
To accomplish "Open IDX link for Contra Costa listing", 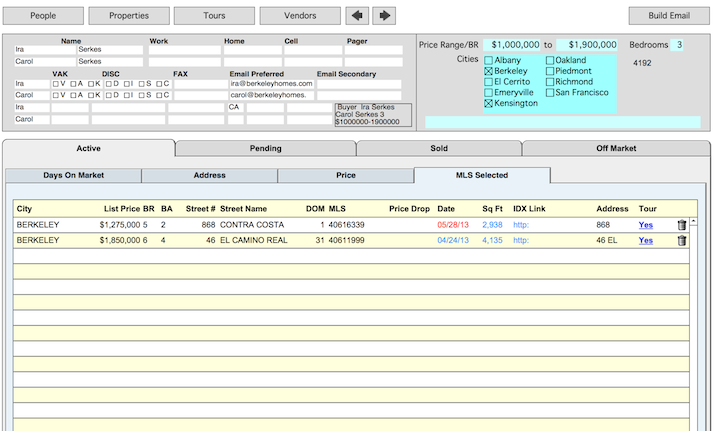I will click(x=519, y=225).
